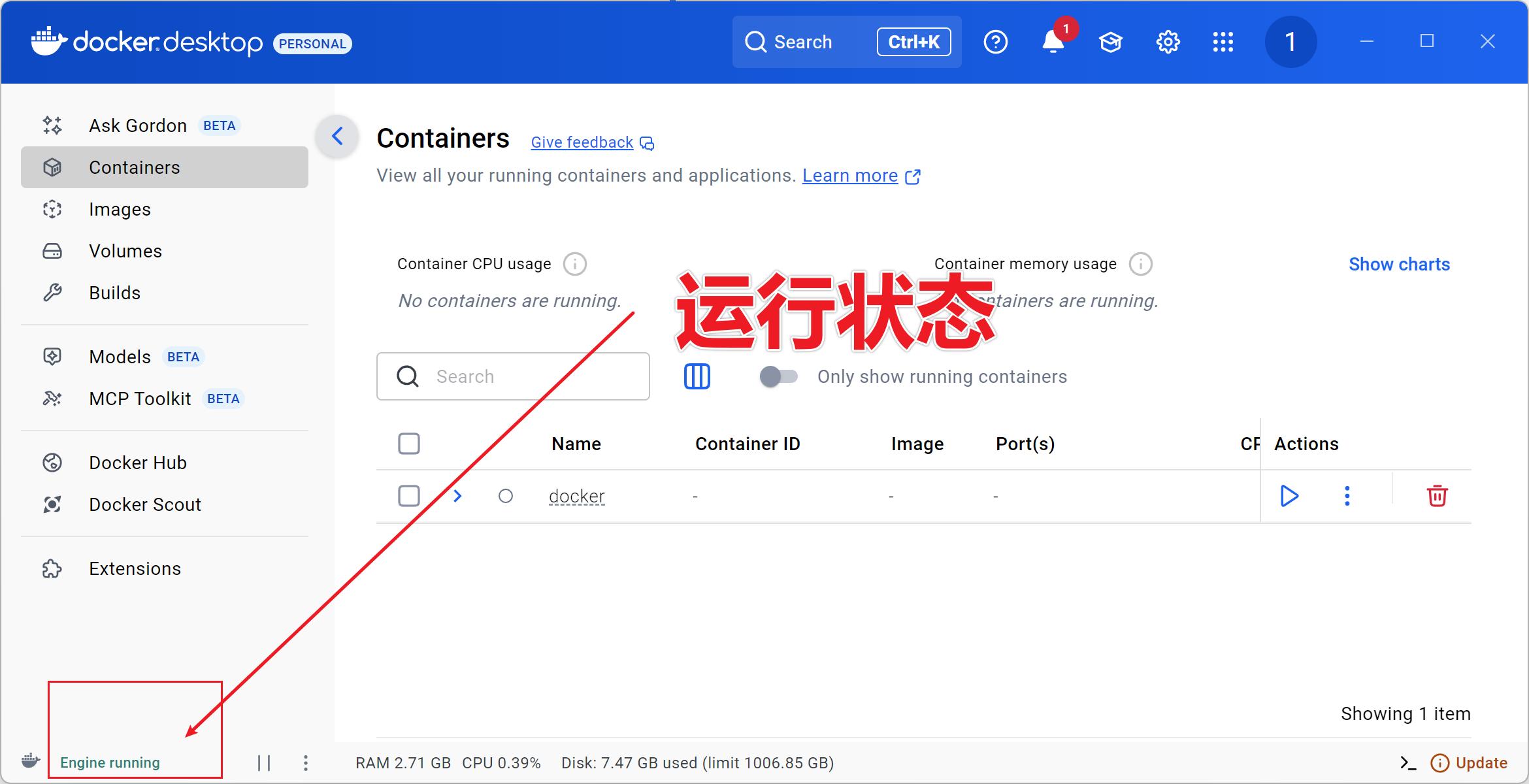Start the docker container with play icon
This screenshot has width=1529, height=784.
point(1289,495)
